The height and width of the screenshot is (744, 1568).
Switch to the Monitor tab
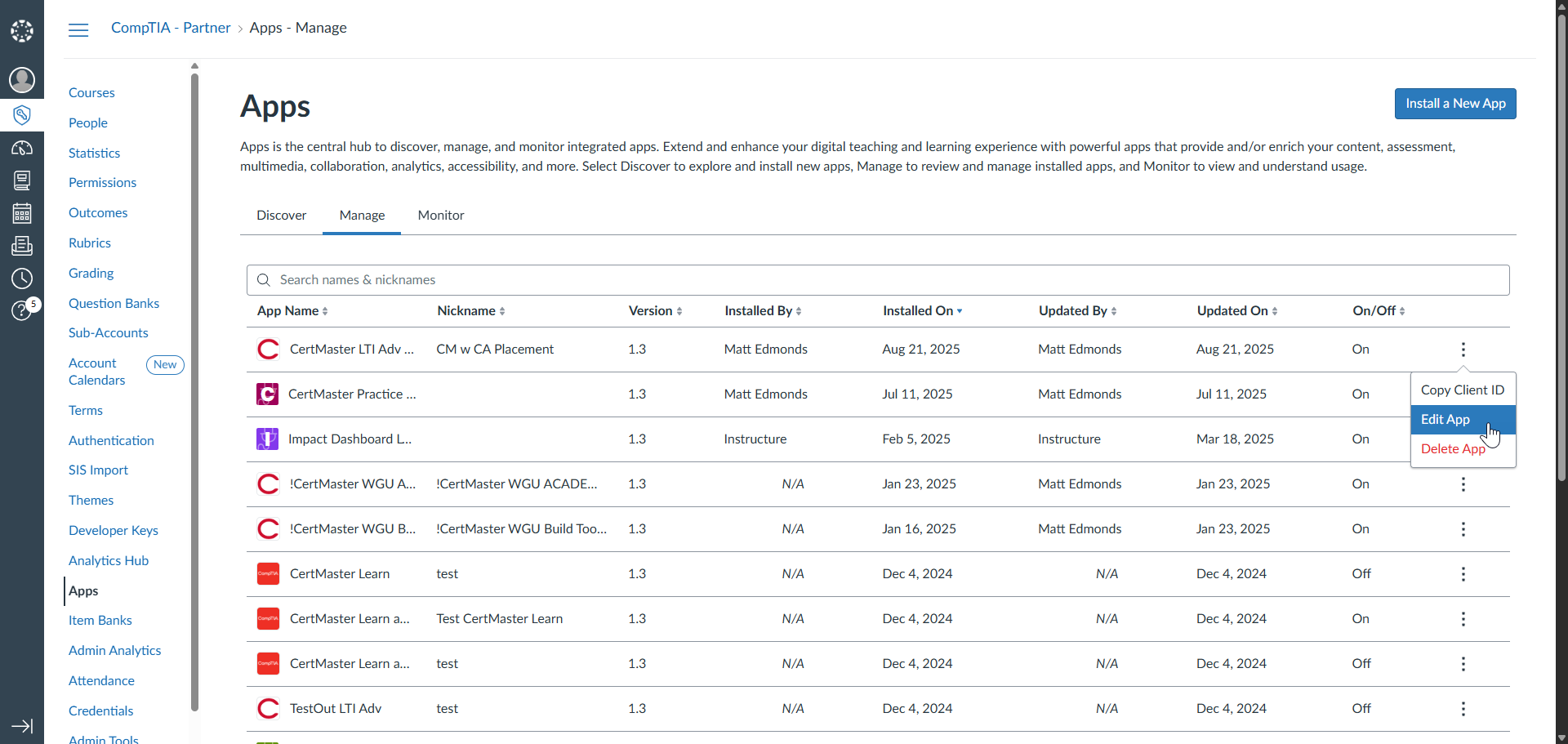(x=441, y=216)
